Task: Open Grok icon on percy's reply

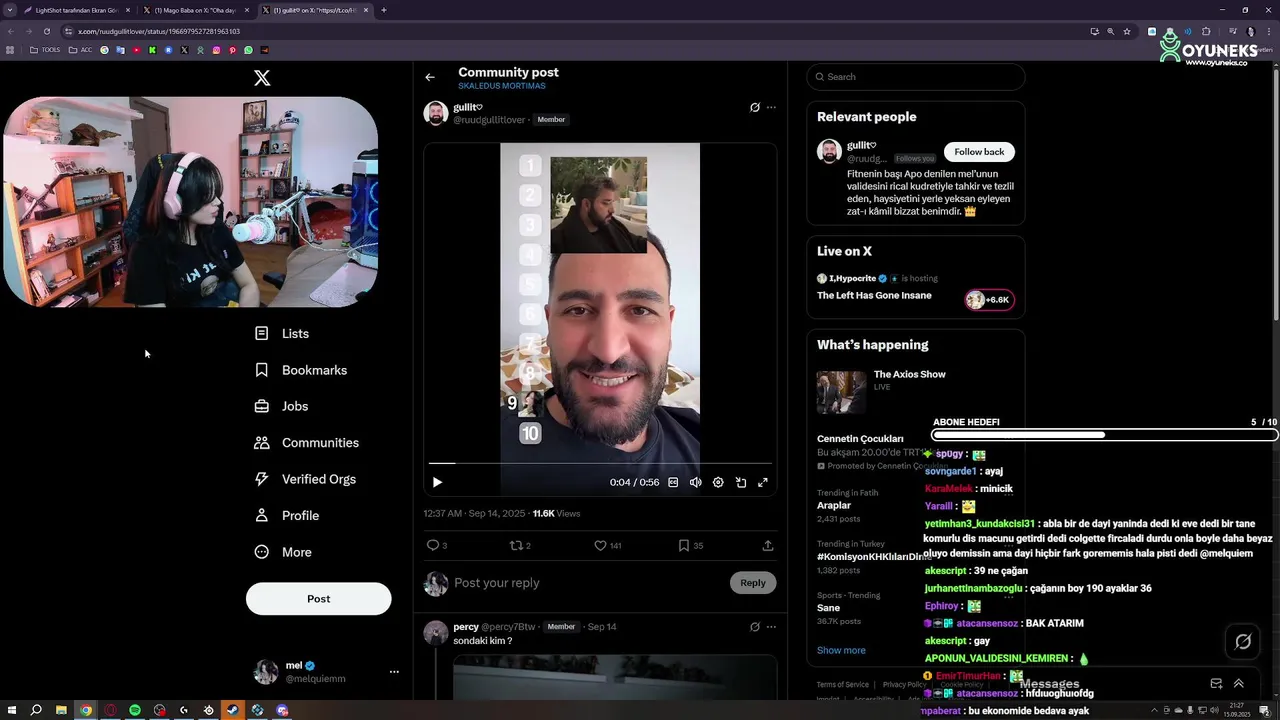Action: coord(755,627)
